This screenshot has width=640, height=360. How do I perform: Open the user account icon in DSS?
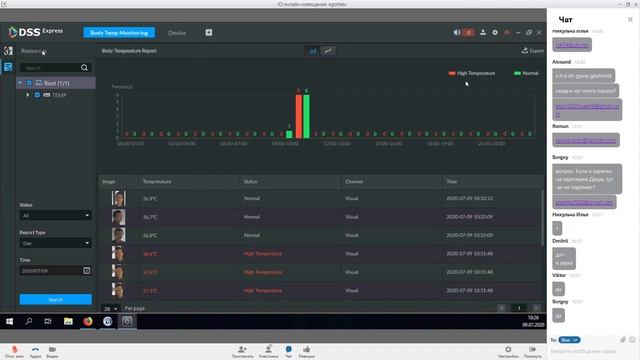483,32
